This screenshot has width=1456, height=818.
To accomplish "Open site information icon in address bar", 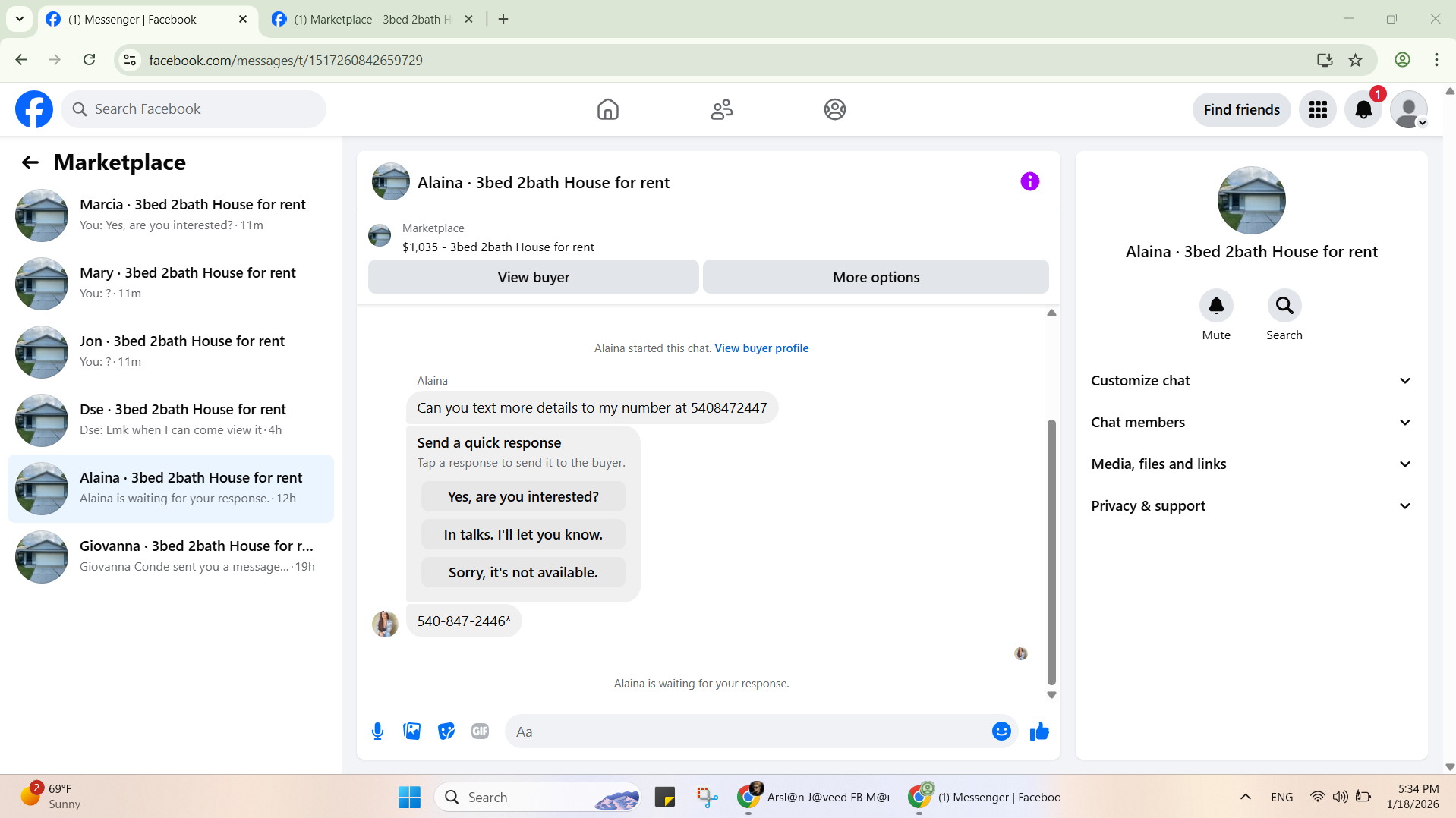I will click(x=130, y=60).
